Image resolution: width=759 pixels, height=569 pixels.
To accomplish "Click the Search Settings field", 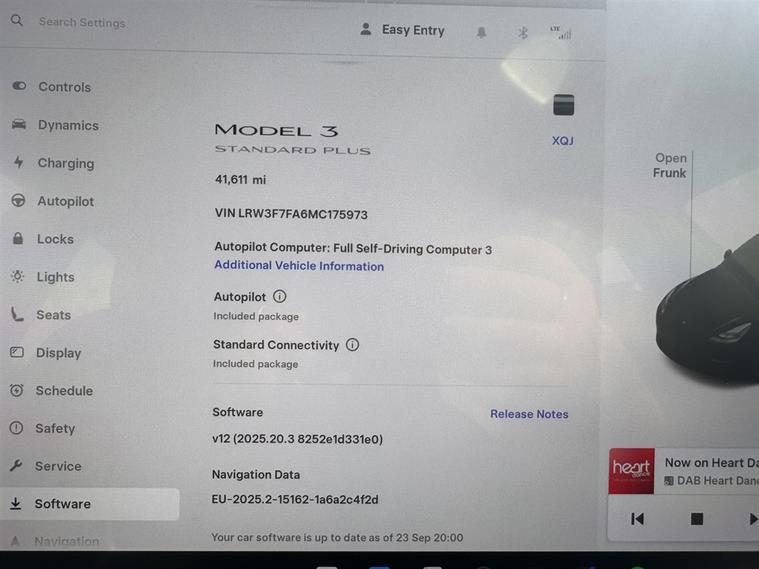I will [82, 22].
